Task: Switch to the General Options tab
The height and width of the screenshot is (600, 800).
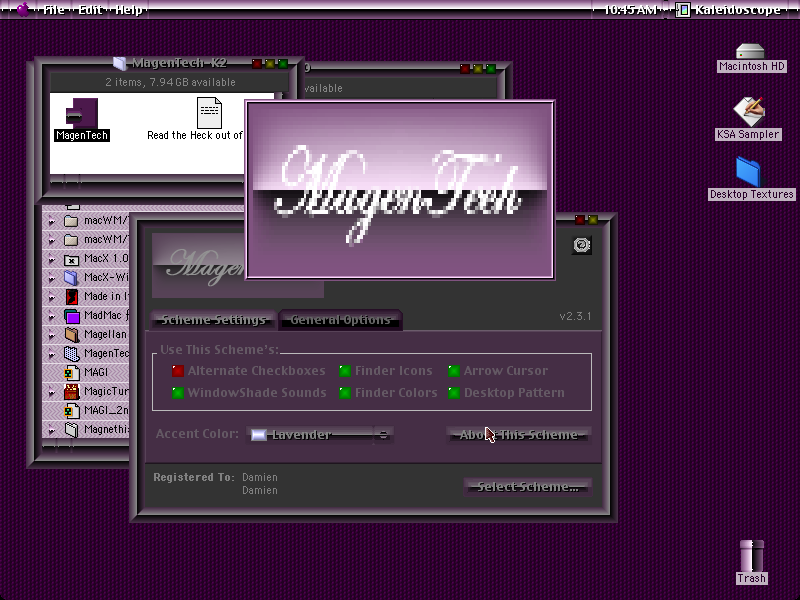Action: point(341,320)
